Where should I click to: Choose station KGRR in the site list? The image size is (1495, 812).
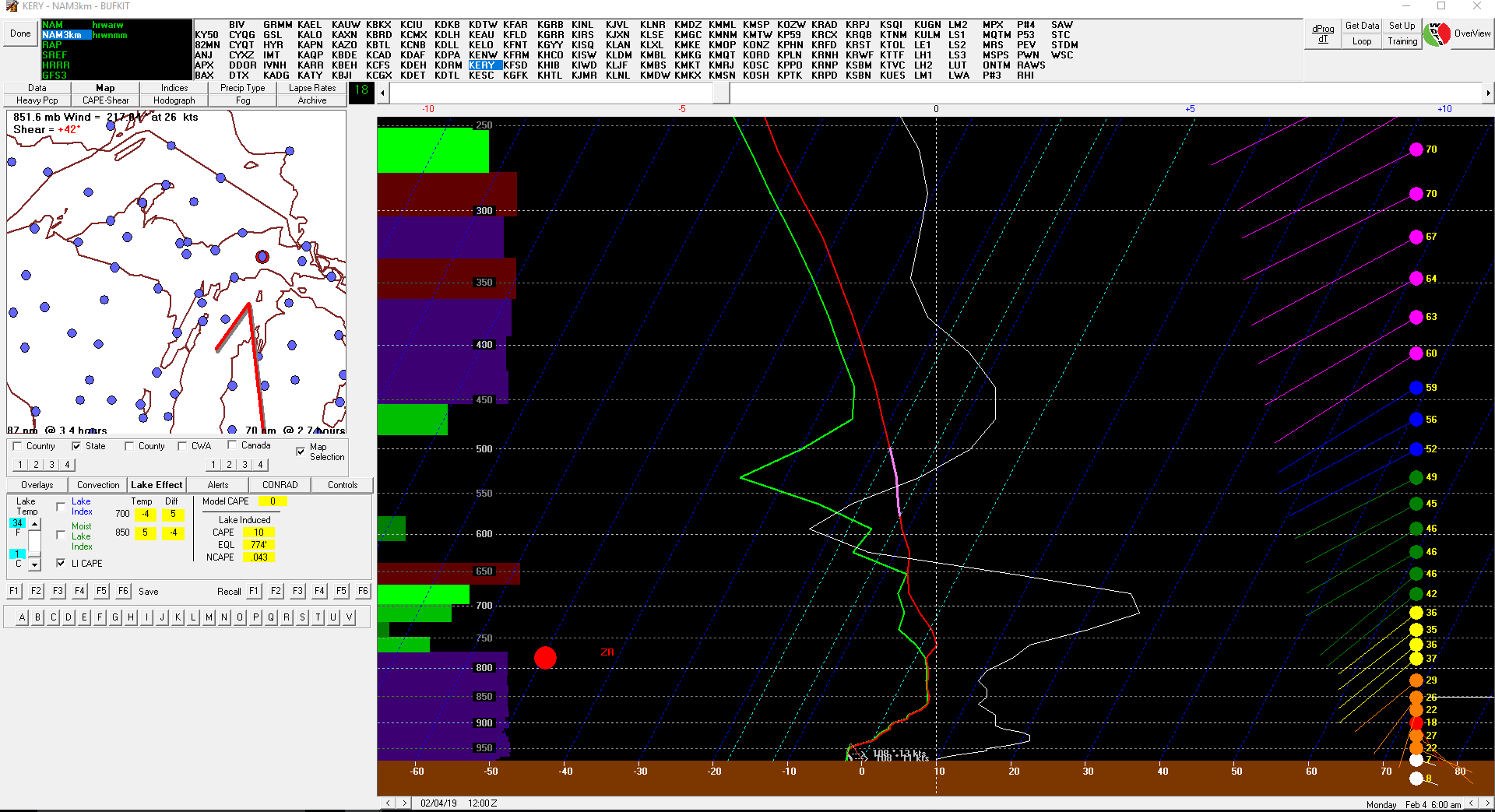click(x=551, y=35)
